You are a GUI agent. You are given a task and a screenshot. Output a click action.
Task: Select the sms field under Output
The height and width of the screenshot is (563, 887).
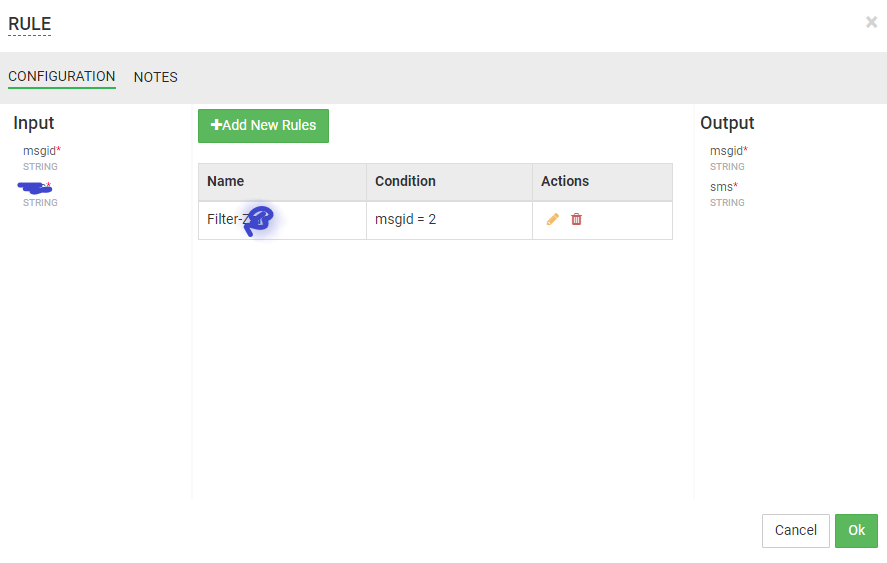pos(723,187)
